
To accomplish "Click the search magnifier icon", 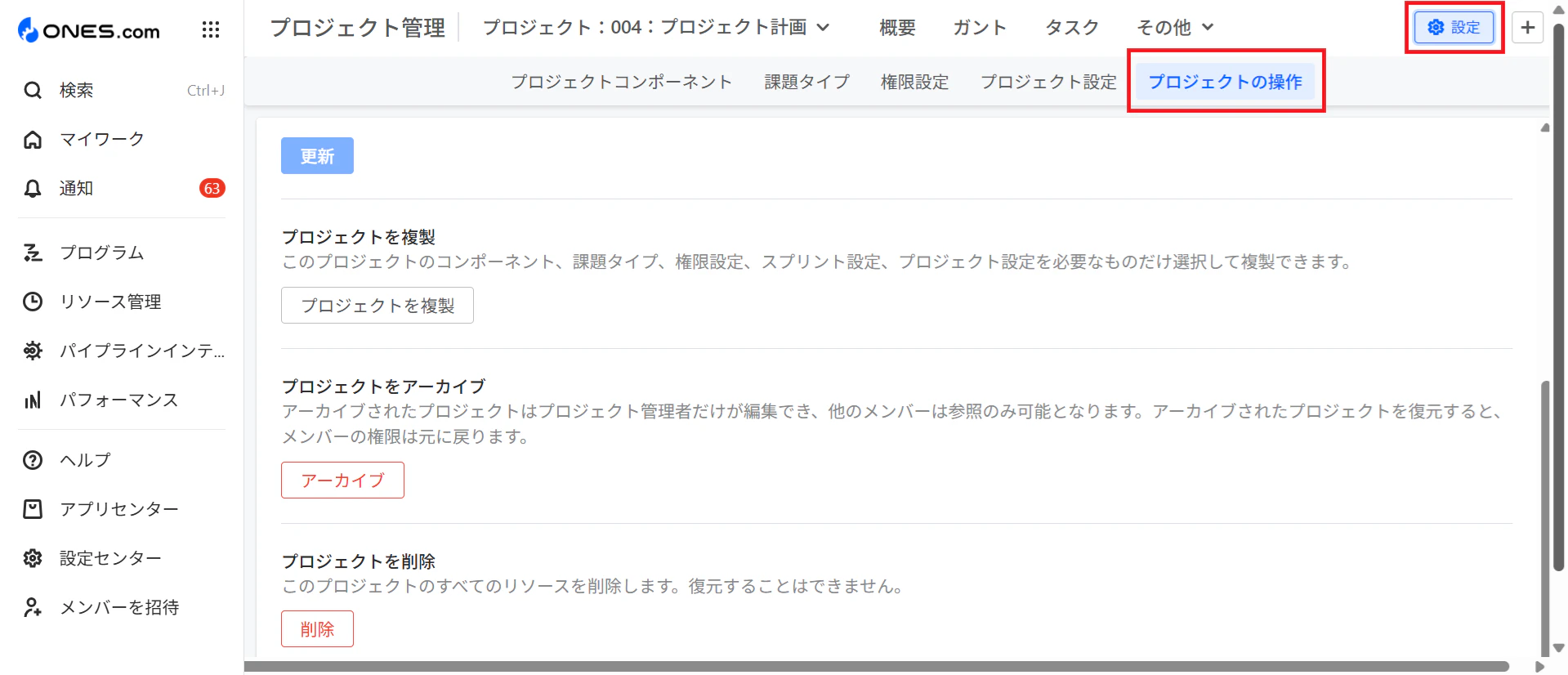I will 33,90.
